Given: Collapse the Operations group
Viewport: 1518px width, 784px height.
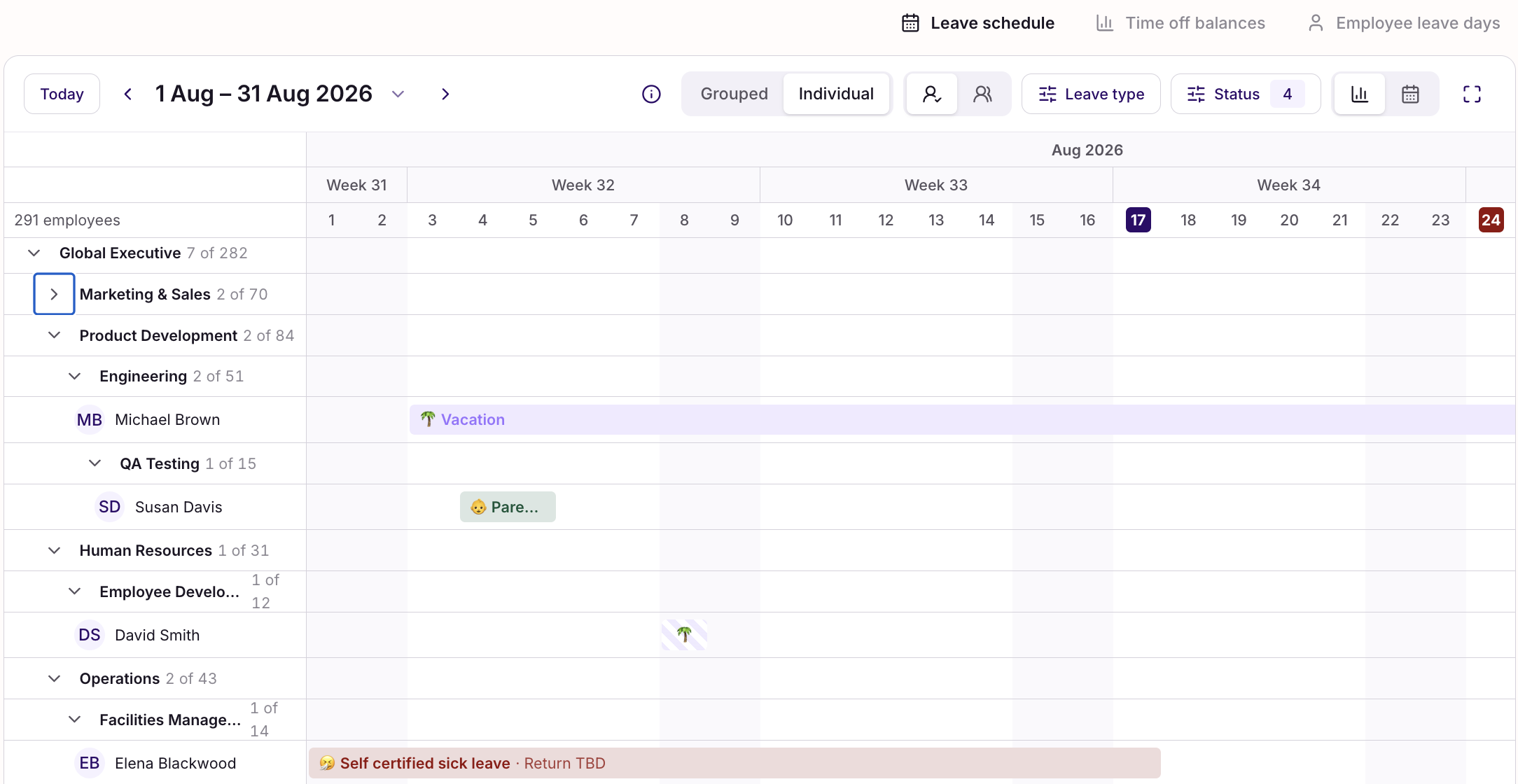Looking at the screenshot, I should click(54, 678).
